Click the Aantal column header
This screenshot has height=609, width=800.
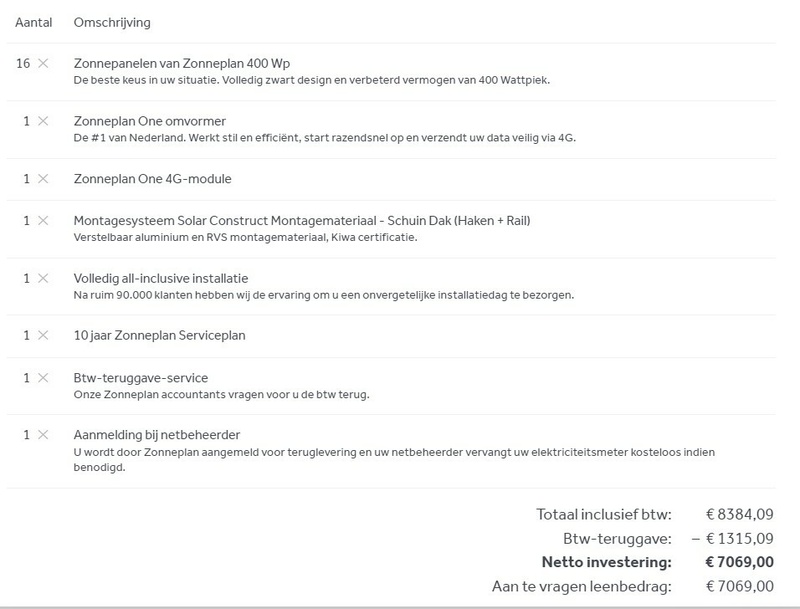pyautogui.click(x=33, y=22)
